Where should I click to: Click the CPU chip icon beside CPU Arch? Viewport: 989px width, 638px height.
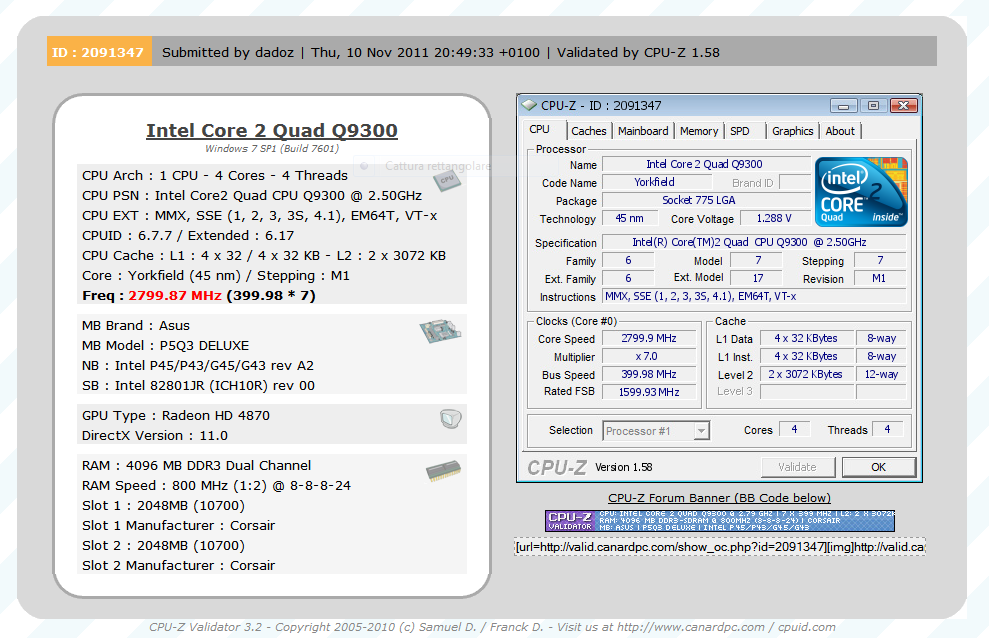pyautogui.click(x=447, y=182)
